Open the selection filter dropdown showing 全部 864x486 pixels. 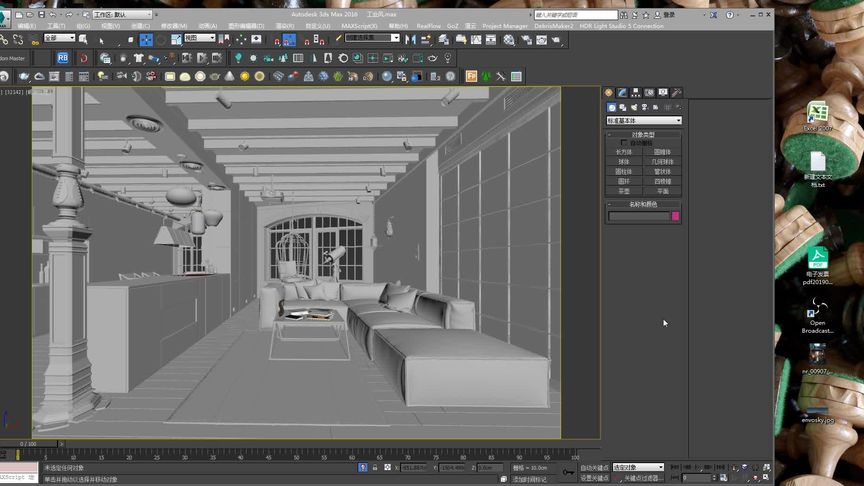(59, 38)
